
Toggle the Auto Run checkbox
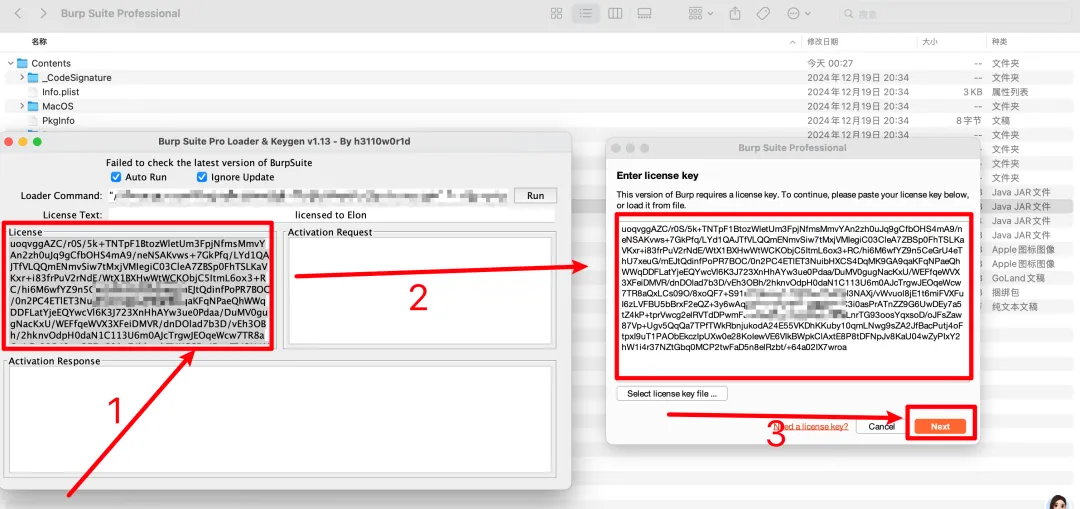pos(116,177)
